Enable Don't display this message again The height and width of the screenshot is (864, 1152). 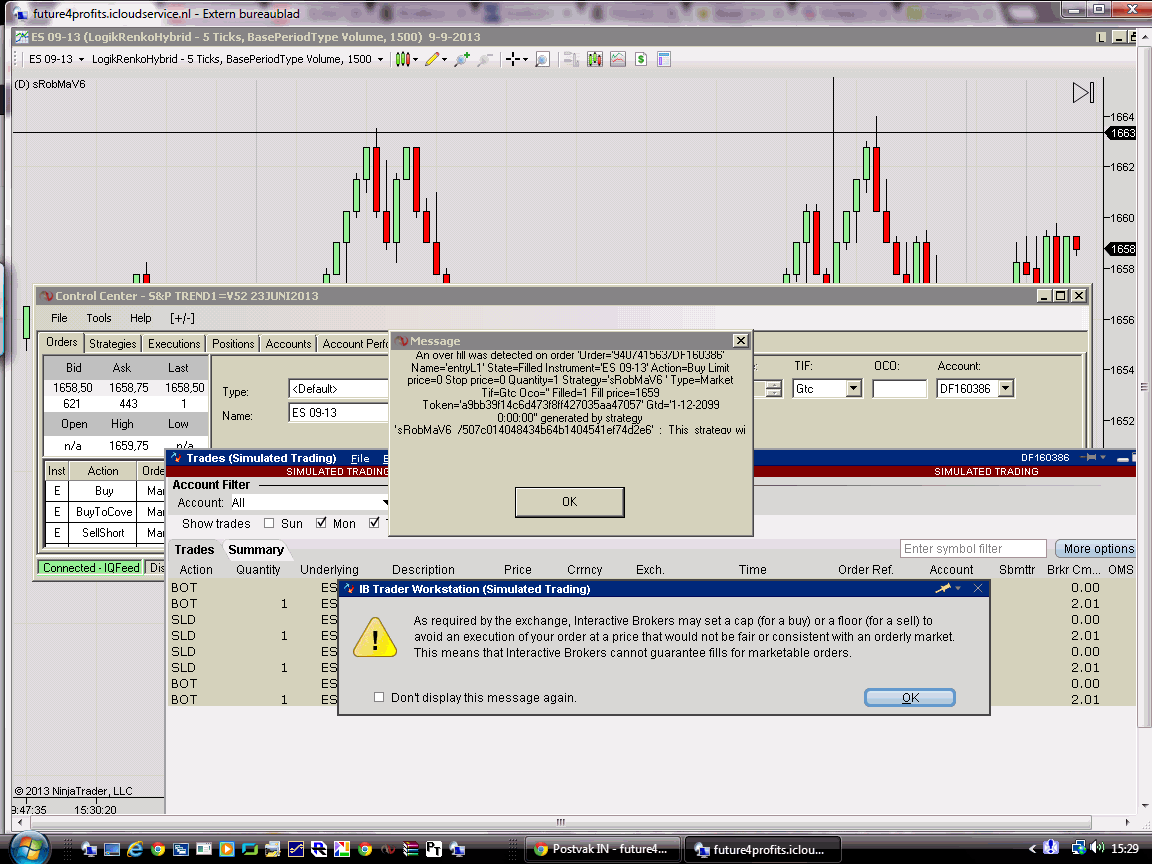point(379,697)
